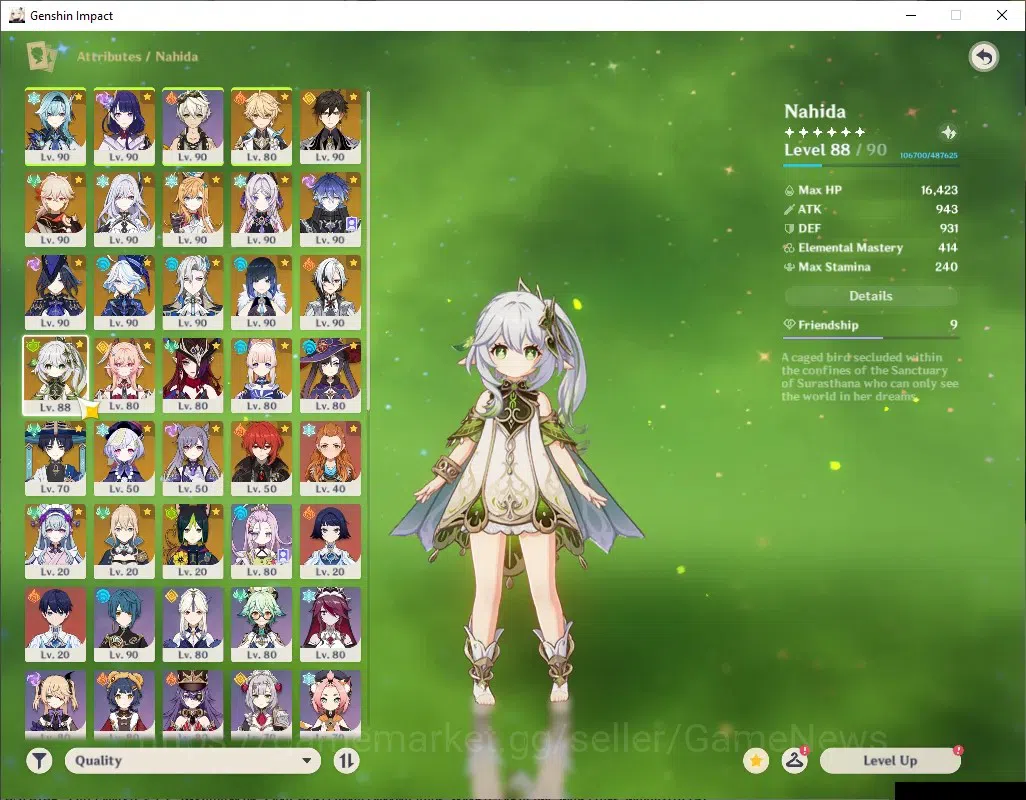Click the Max Stamina 240 stat row
Viewport: 1026px width, 800px height.
870,267
